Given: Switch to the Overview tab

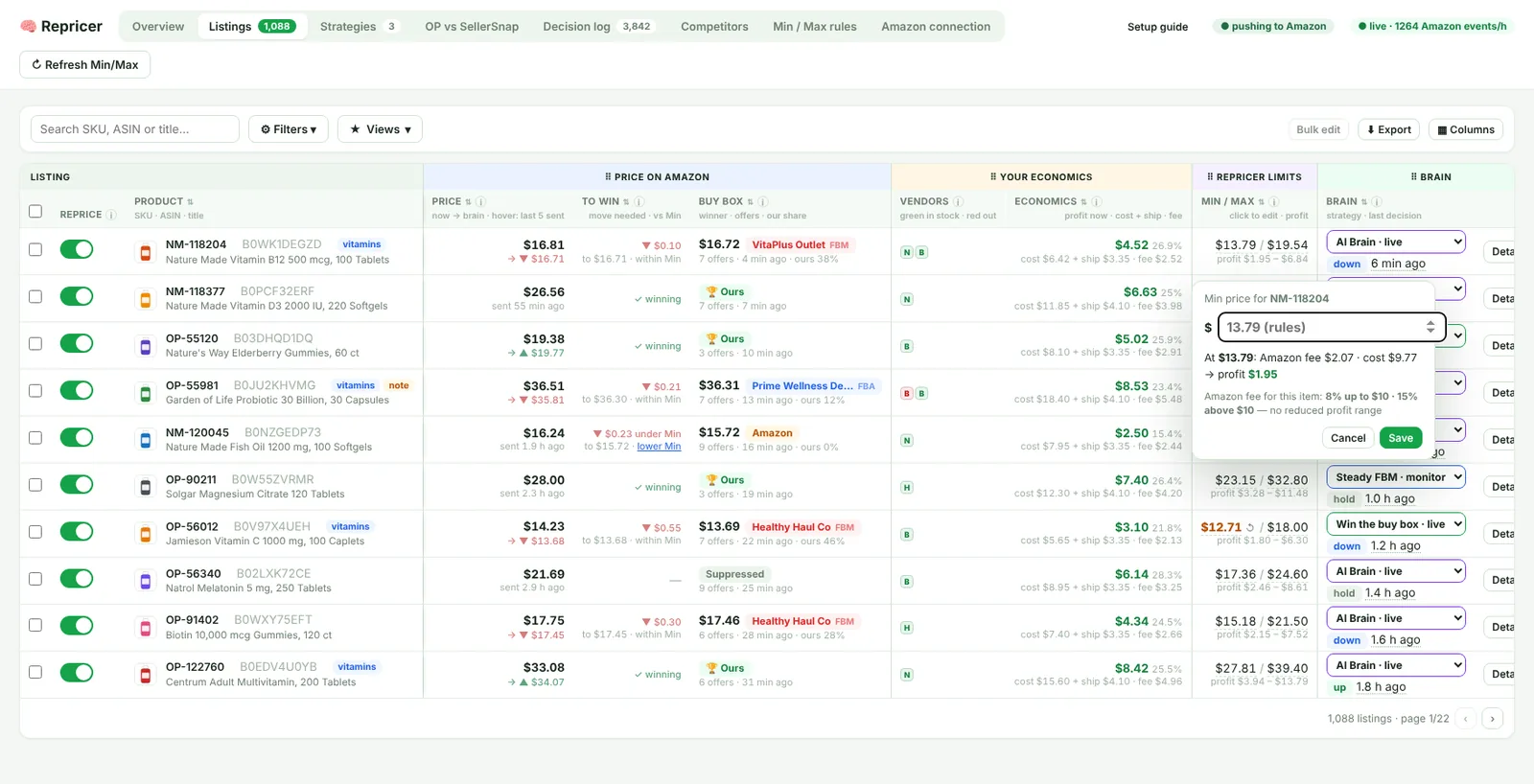Looking at the screenshot, I should point(158,27).
